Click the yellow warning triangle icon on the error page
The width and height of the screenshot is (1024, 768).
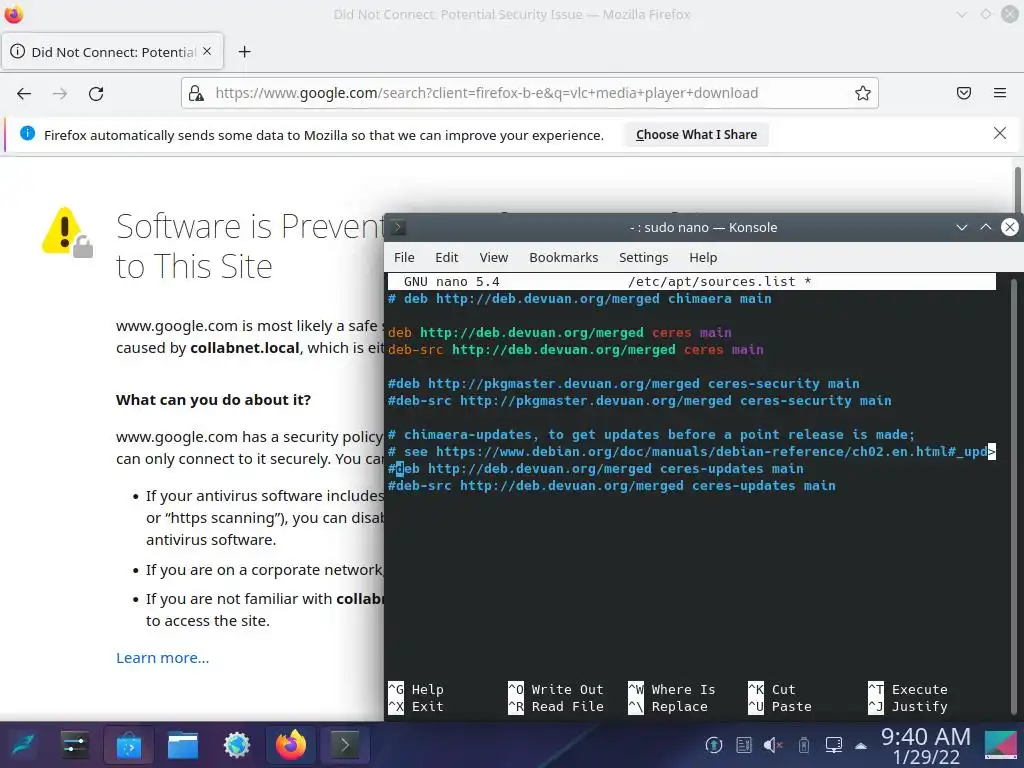pyautogui.click(x=67, y=232)
